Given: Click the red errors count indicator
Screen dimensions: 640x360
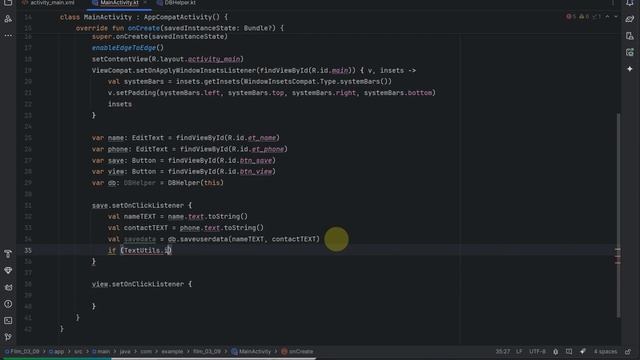Looking at the screenshot, I should coord(571,17).
